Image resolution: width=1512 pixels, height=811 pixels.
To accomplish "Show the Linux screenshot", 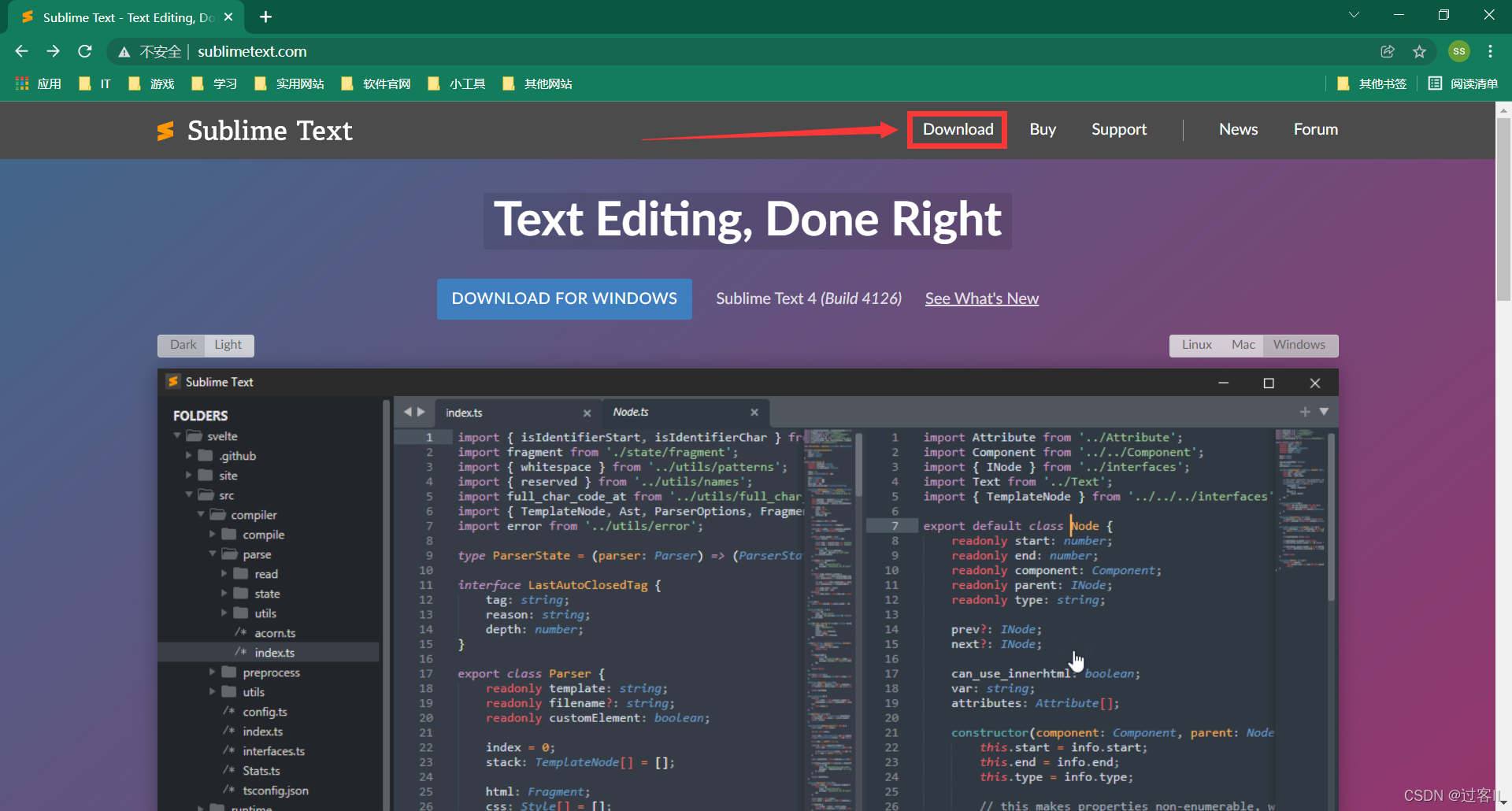I will click(1196, 345).
